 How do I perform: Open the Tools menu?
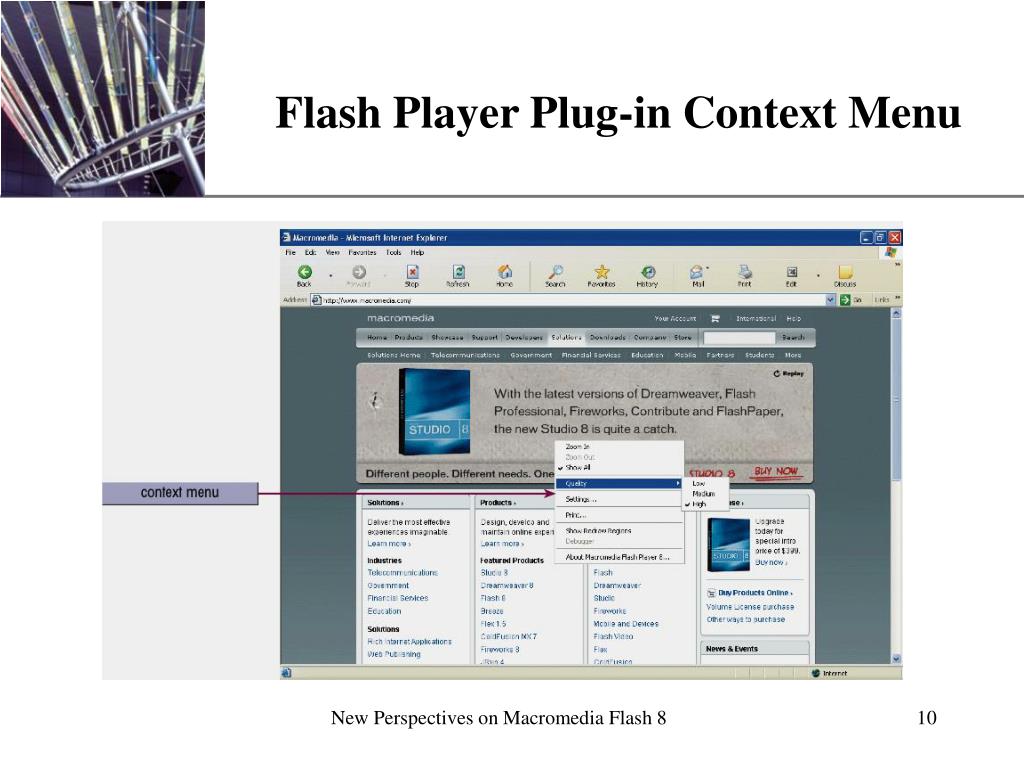pyautogui.click(x=393, y=252)
